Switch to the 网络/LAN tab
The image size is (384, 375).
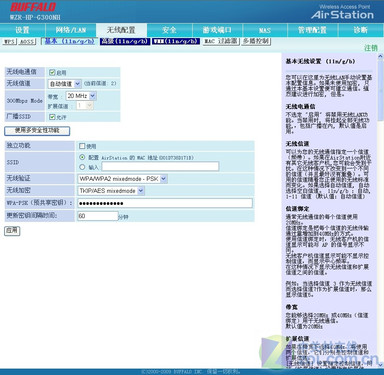coord(71,30)
